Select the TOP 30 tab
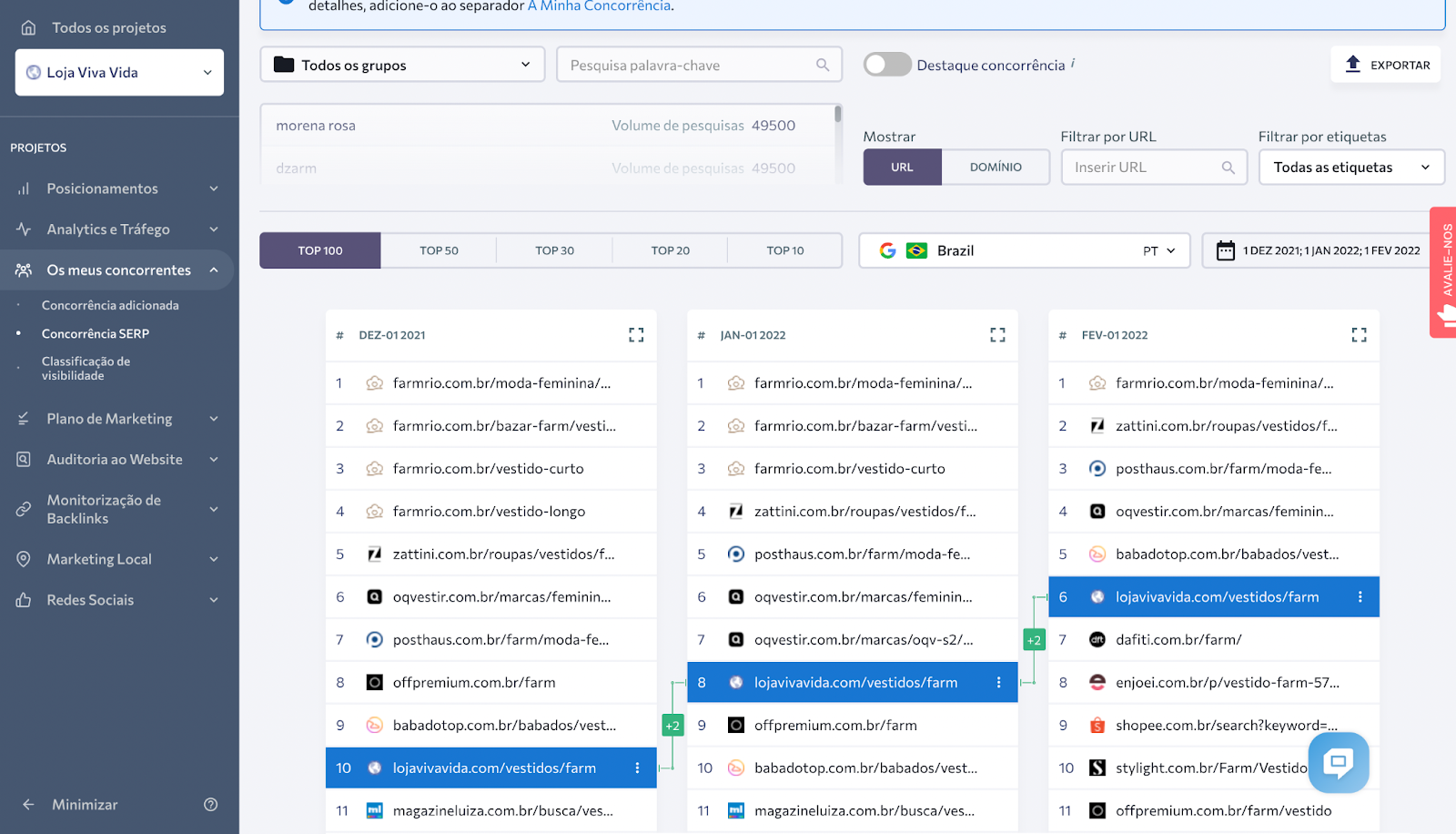 554,250
